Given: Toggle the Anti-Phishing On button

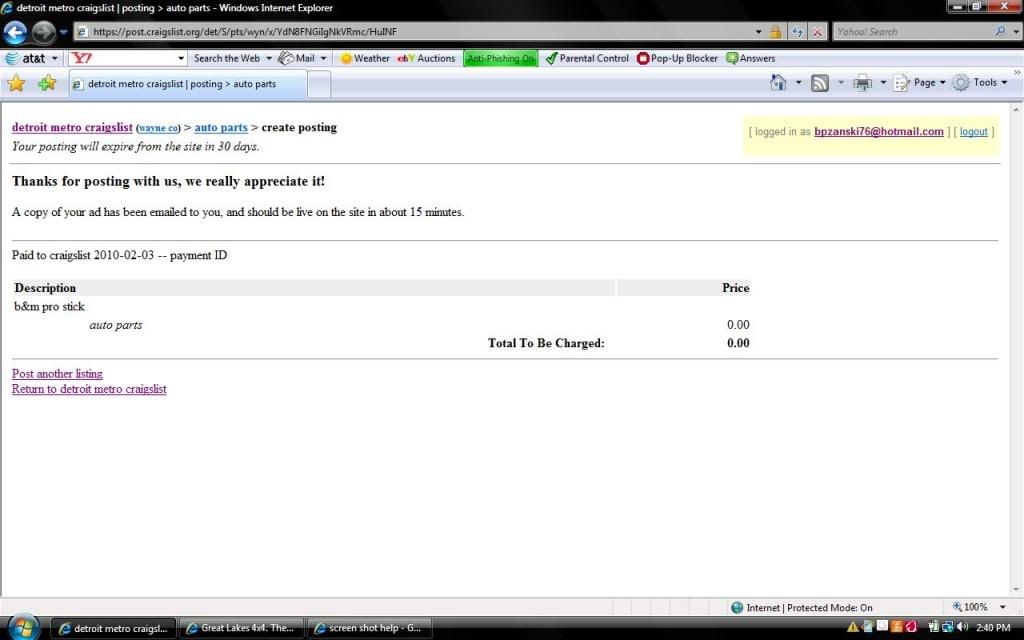Looking at the screenshot, I should tap(500, 59).
